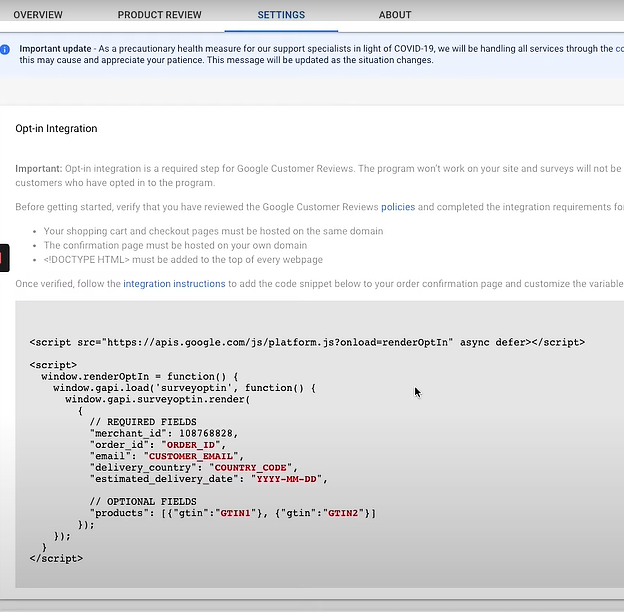This screenshot has height=612, width=624.
Task: Click the Important update banner text
Action: point(322,55)
